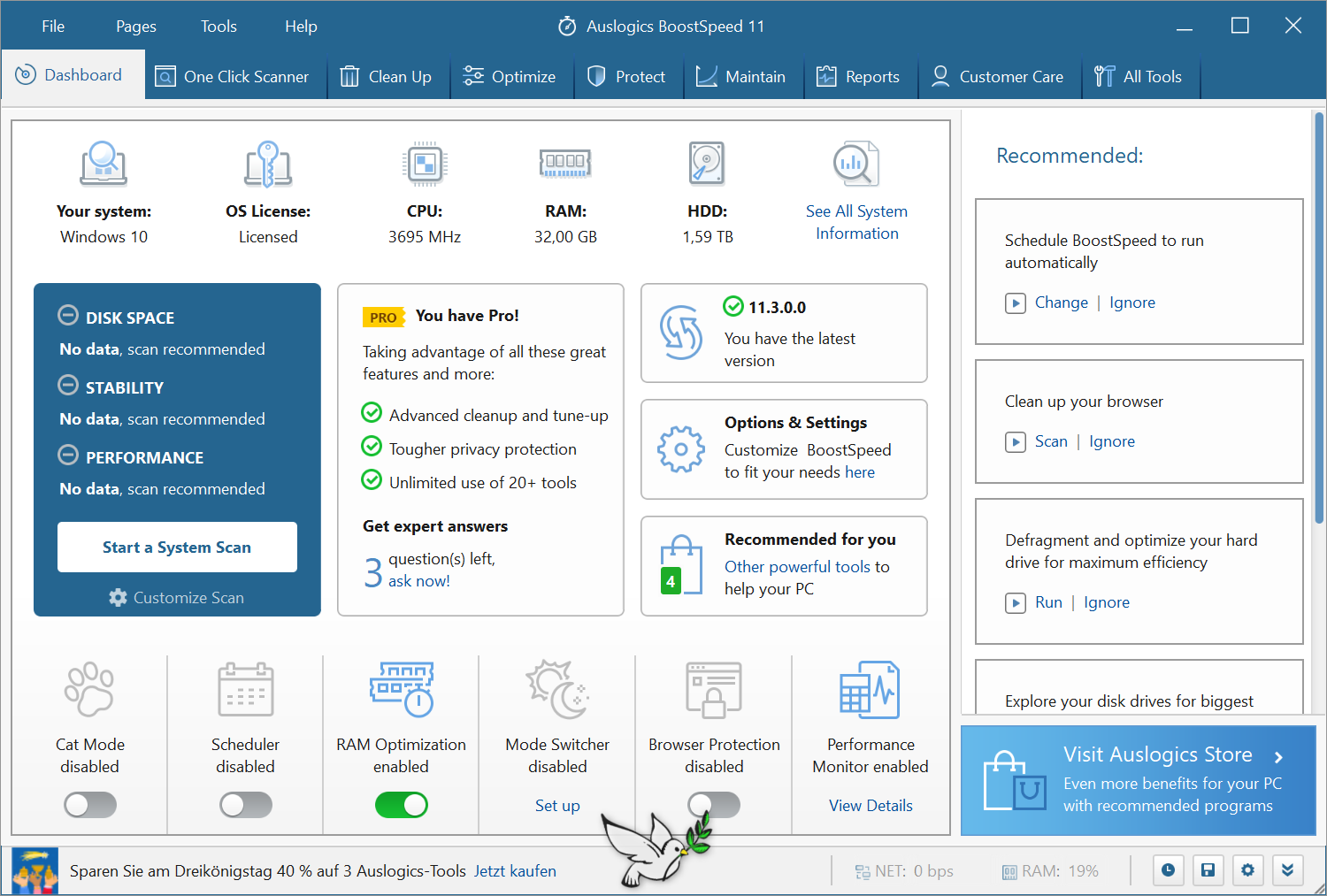Disable the RAM Optimization toggle
This screenshot has width=1327, height=896.
pyautogui.click(x=402, y=805)
